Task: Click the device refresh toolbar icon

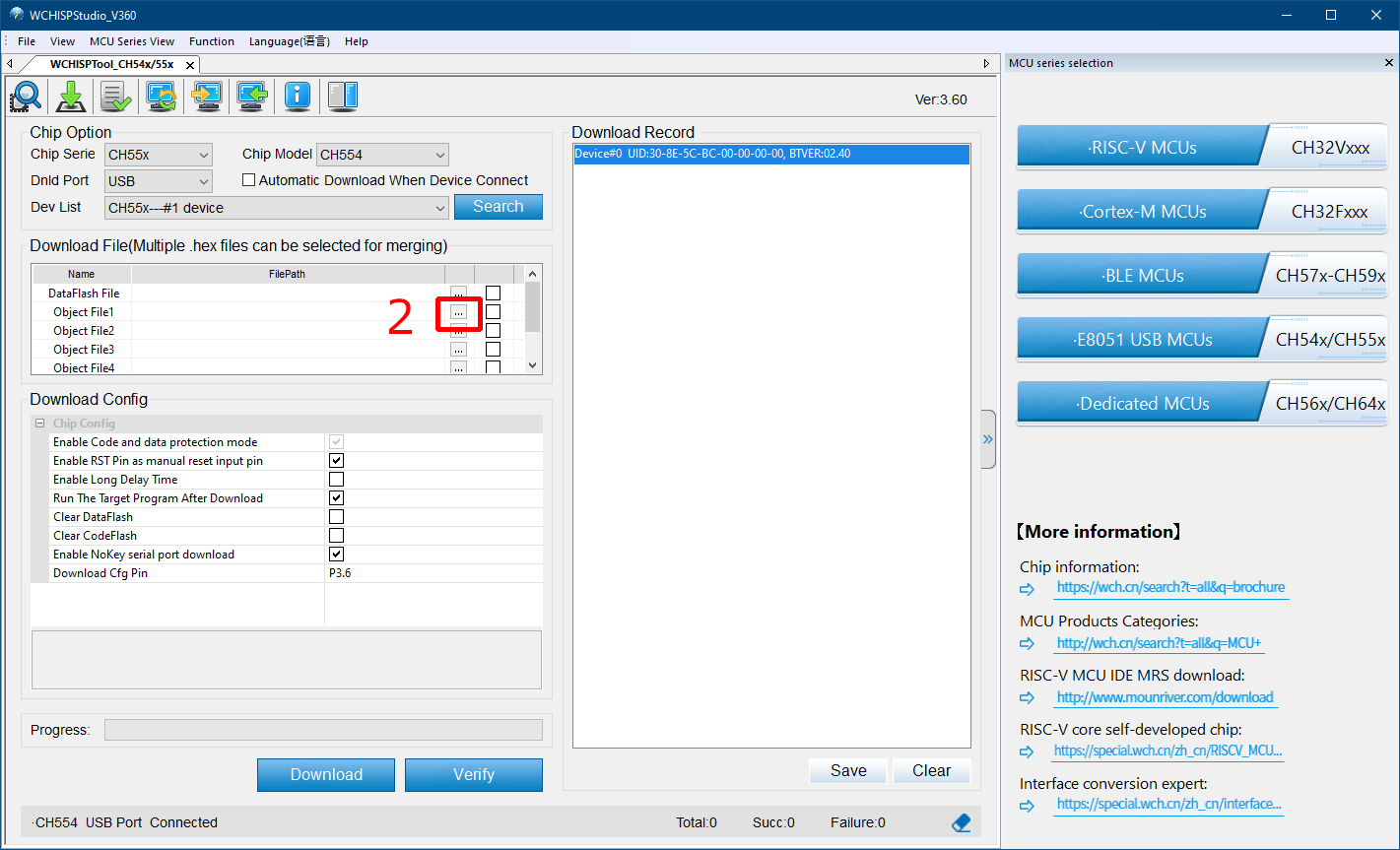Action: pyautogui.click(x=160, y=96)
